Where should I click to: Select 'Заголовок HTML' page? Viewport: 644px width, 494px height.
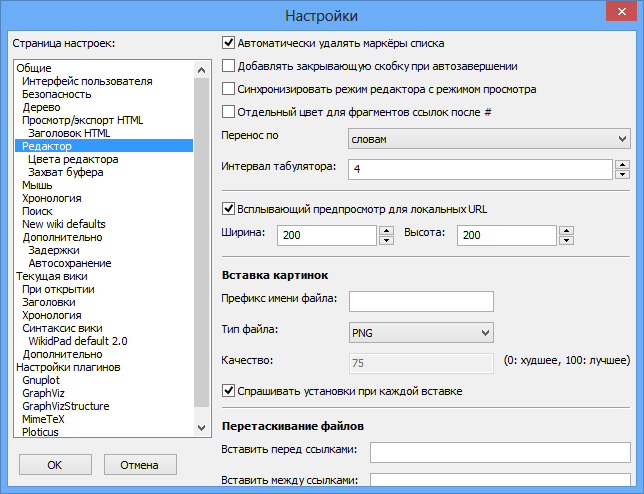69,133
